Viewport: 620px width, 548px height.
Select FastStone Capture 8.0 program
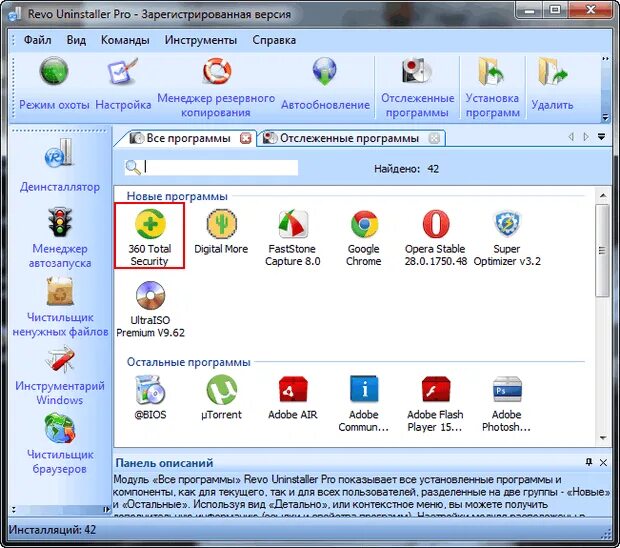[293, 237]
